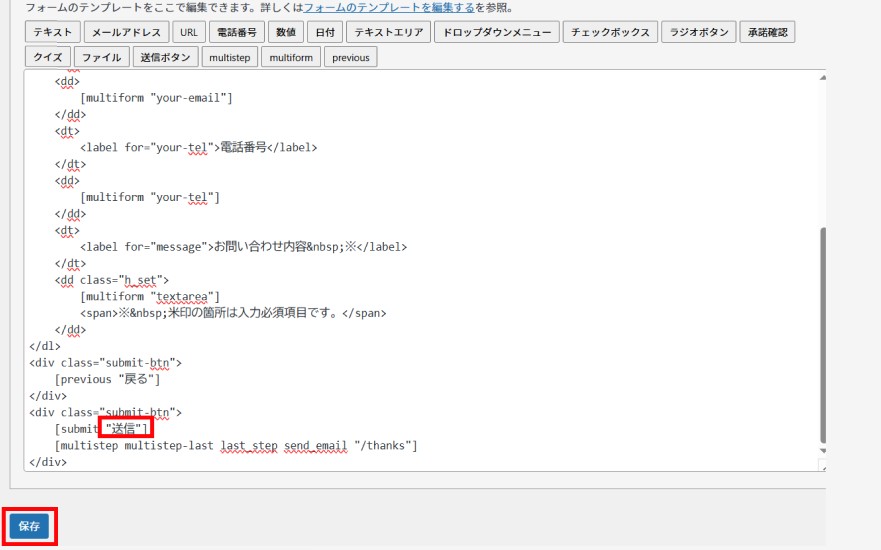The image size is (881, 550).
Task: Click the テキストエリア tag button
Action: pyautogui.click(x=389, y=32)
